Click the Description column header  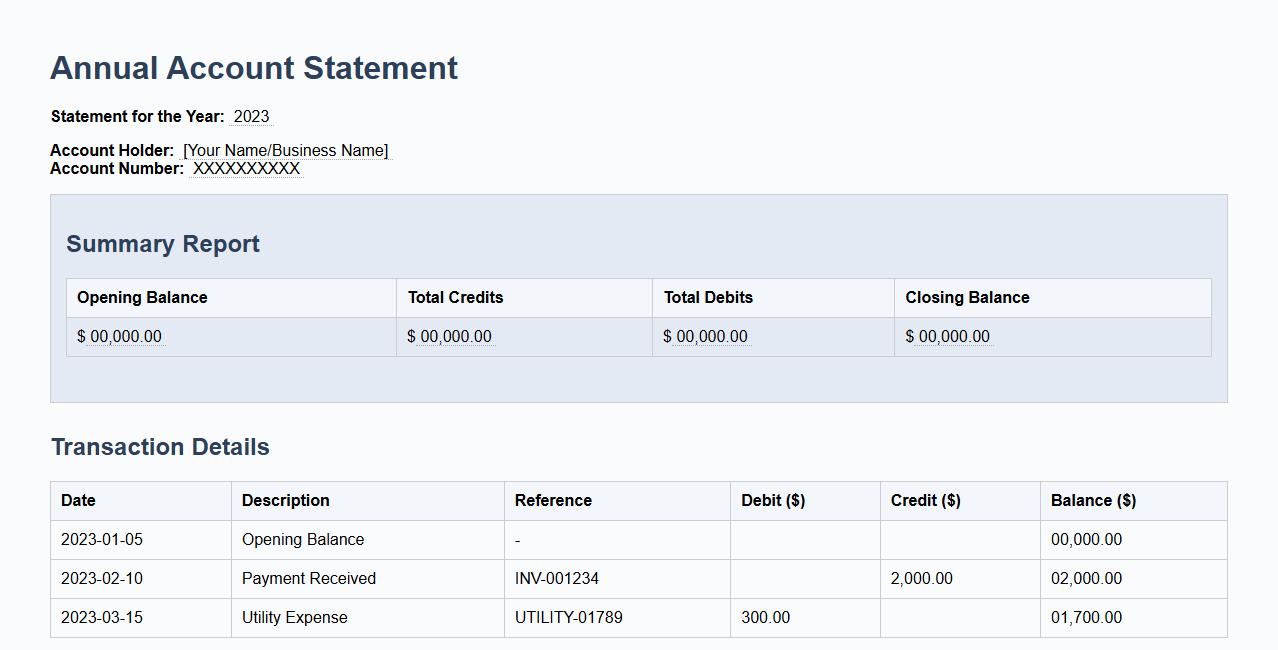tap(286, 500)
